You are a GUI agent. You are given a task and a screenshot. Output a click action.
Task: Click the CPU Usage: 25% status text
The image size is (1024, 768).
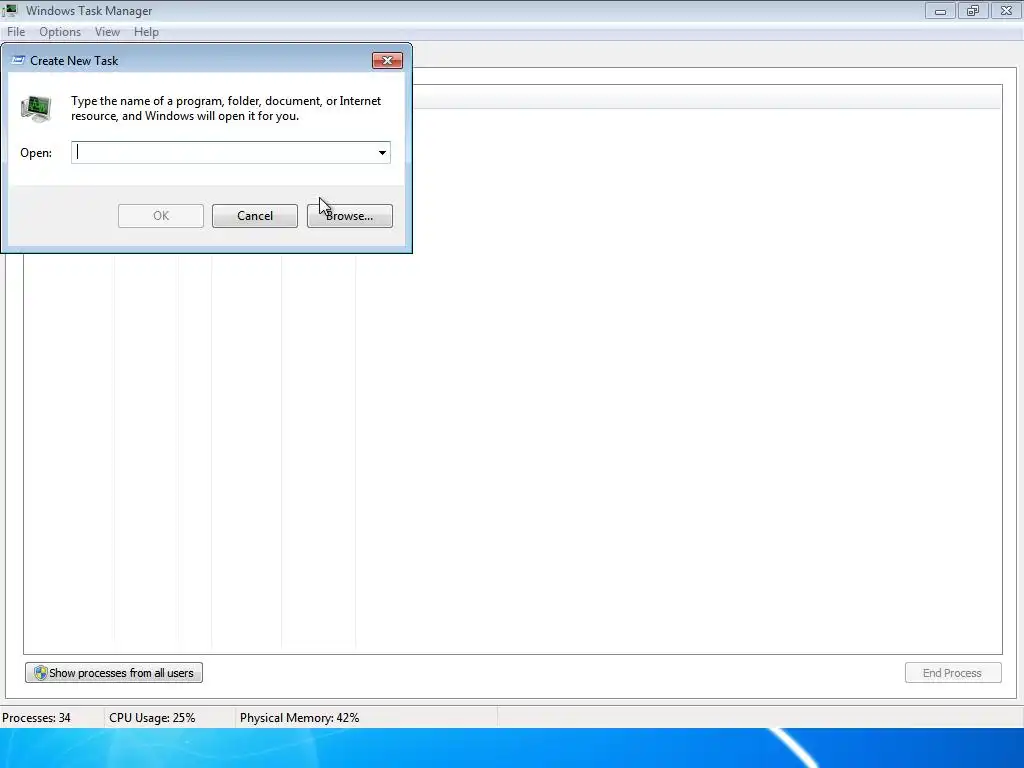152,718
